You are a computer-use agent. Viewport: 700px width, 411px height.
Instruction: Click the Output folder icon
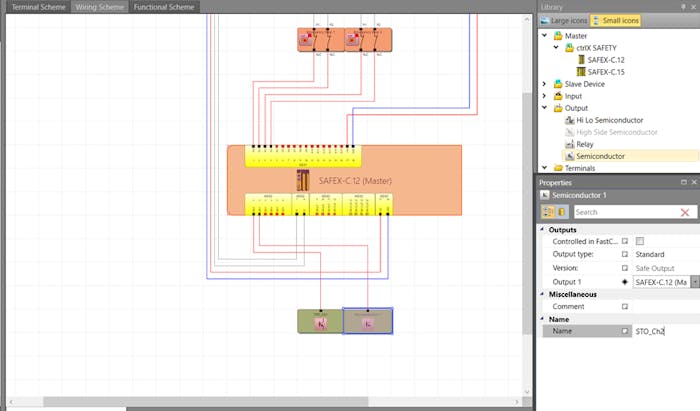click(x=558, y=108)
